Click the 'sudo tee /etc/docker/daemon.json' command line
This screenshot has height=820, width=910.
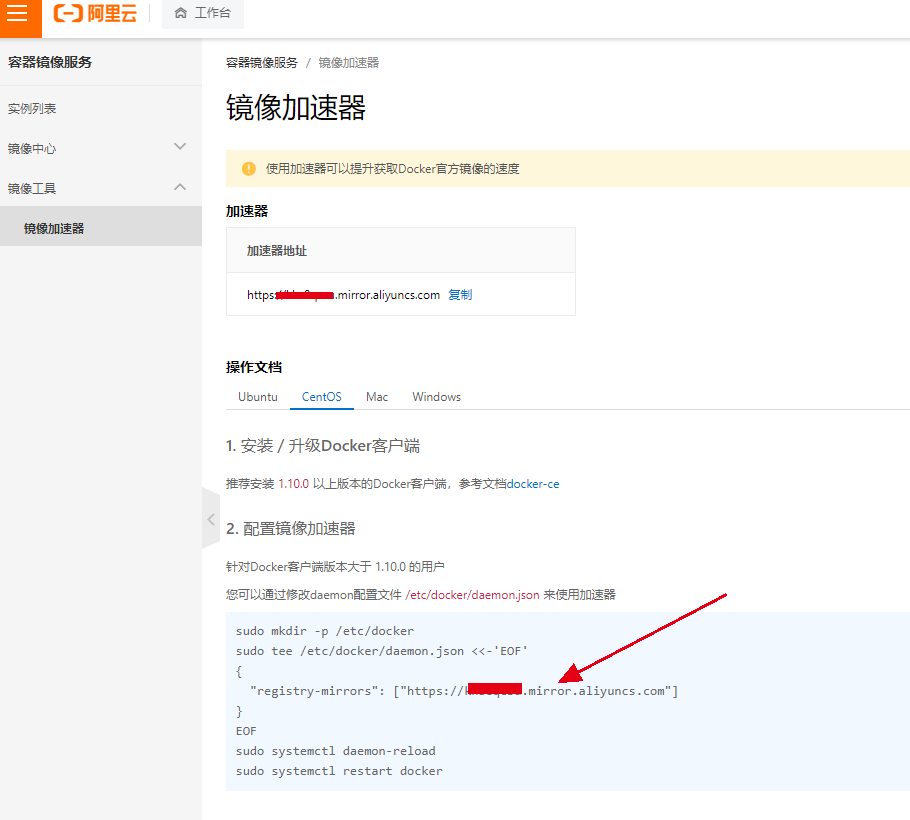tap(381, 651)
